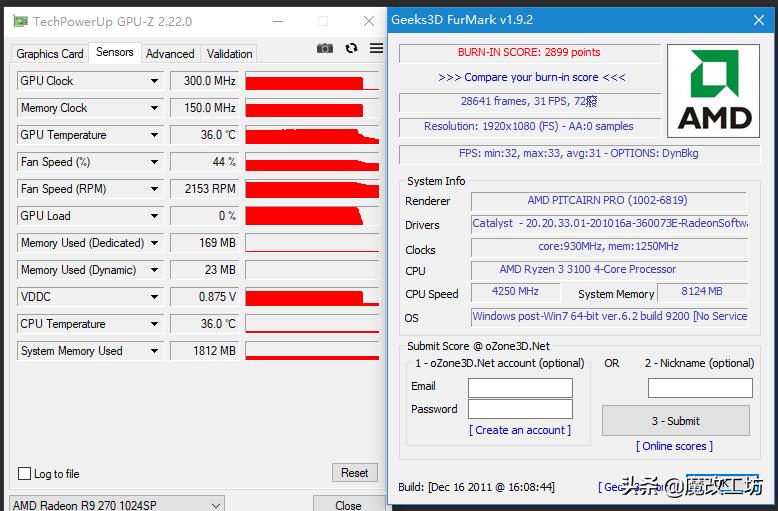Go to the Validation tab
This screenshot has height=511, width=778.
(230, 54)
